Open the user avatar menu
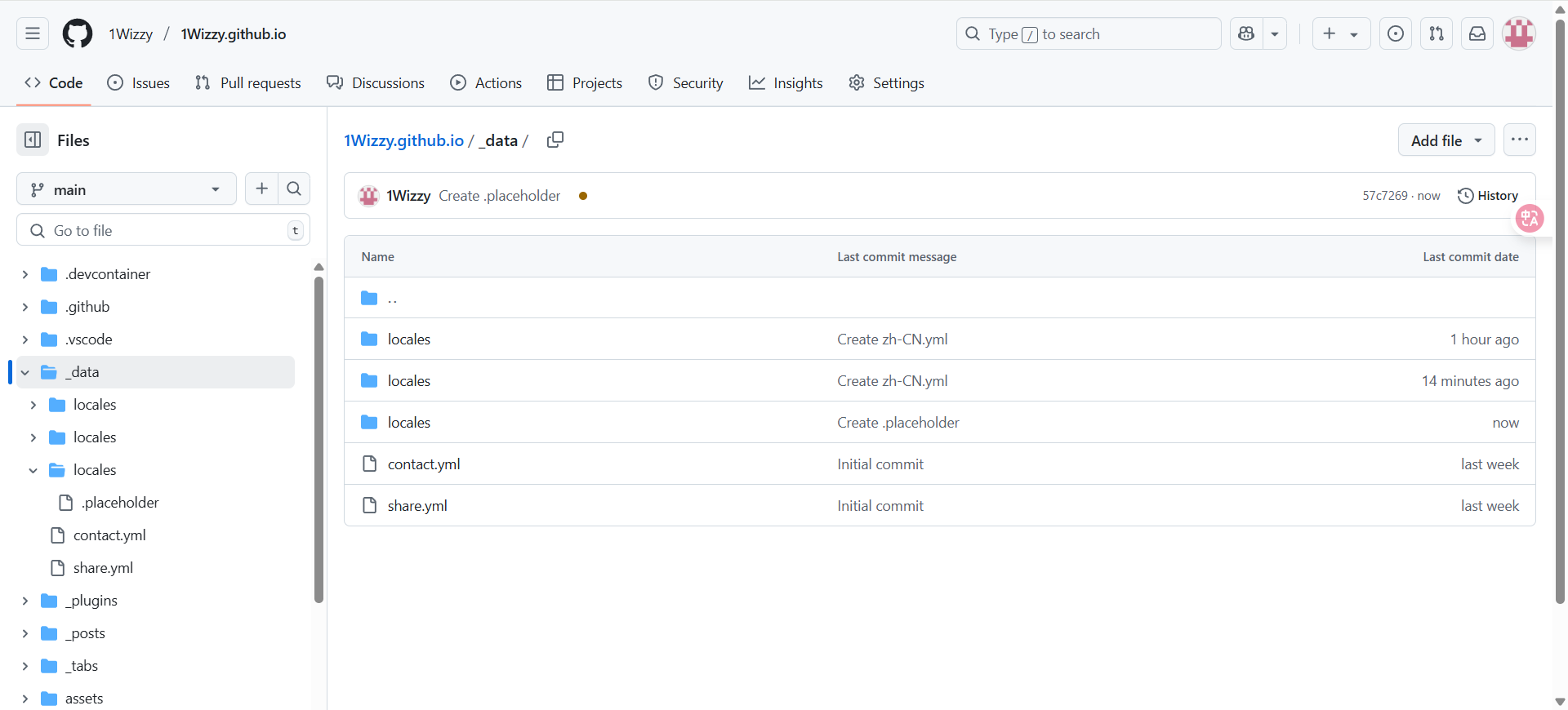The width and height of the screenshot is (1568, 710). tap(1519, 33)
